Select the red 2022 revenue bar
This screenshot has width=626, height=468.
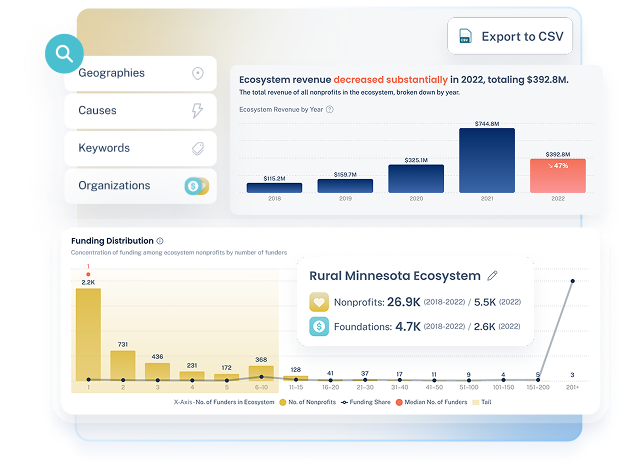coord(557,176)
